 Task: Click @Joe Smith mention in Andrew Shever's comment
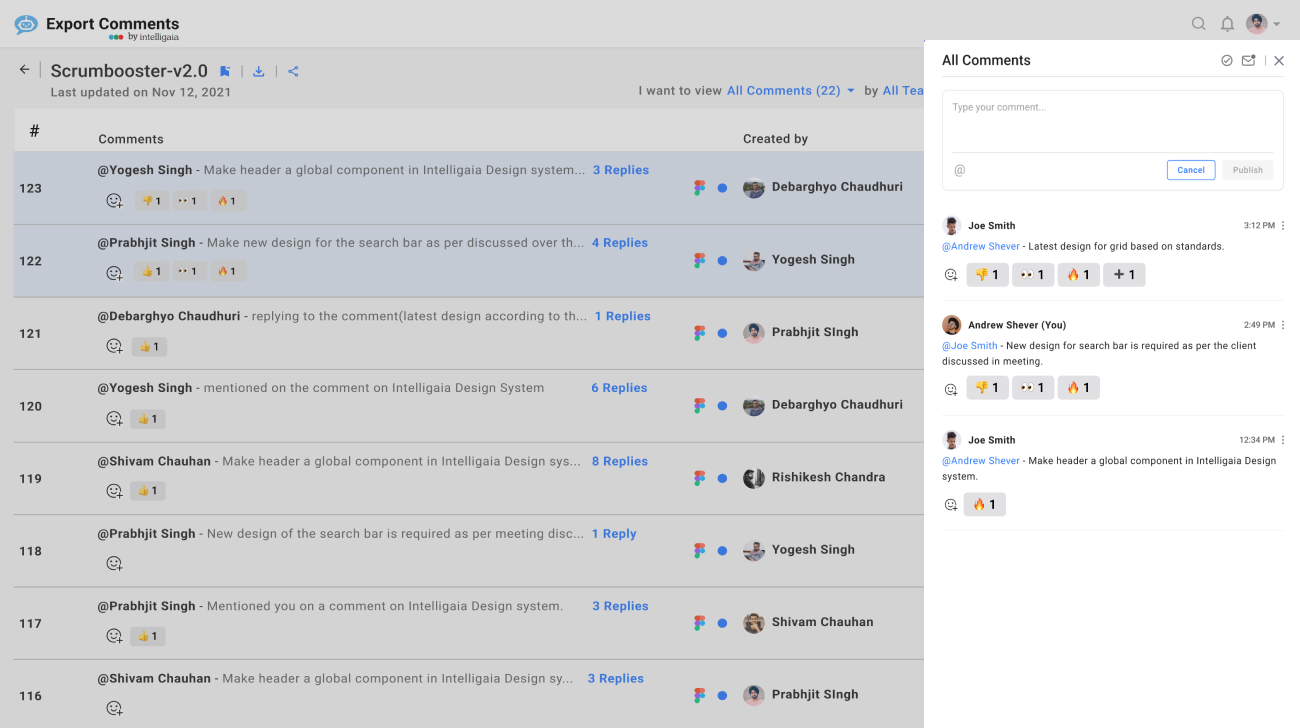(970, 346)
